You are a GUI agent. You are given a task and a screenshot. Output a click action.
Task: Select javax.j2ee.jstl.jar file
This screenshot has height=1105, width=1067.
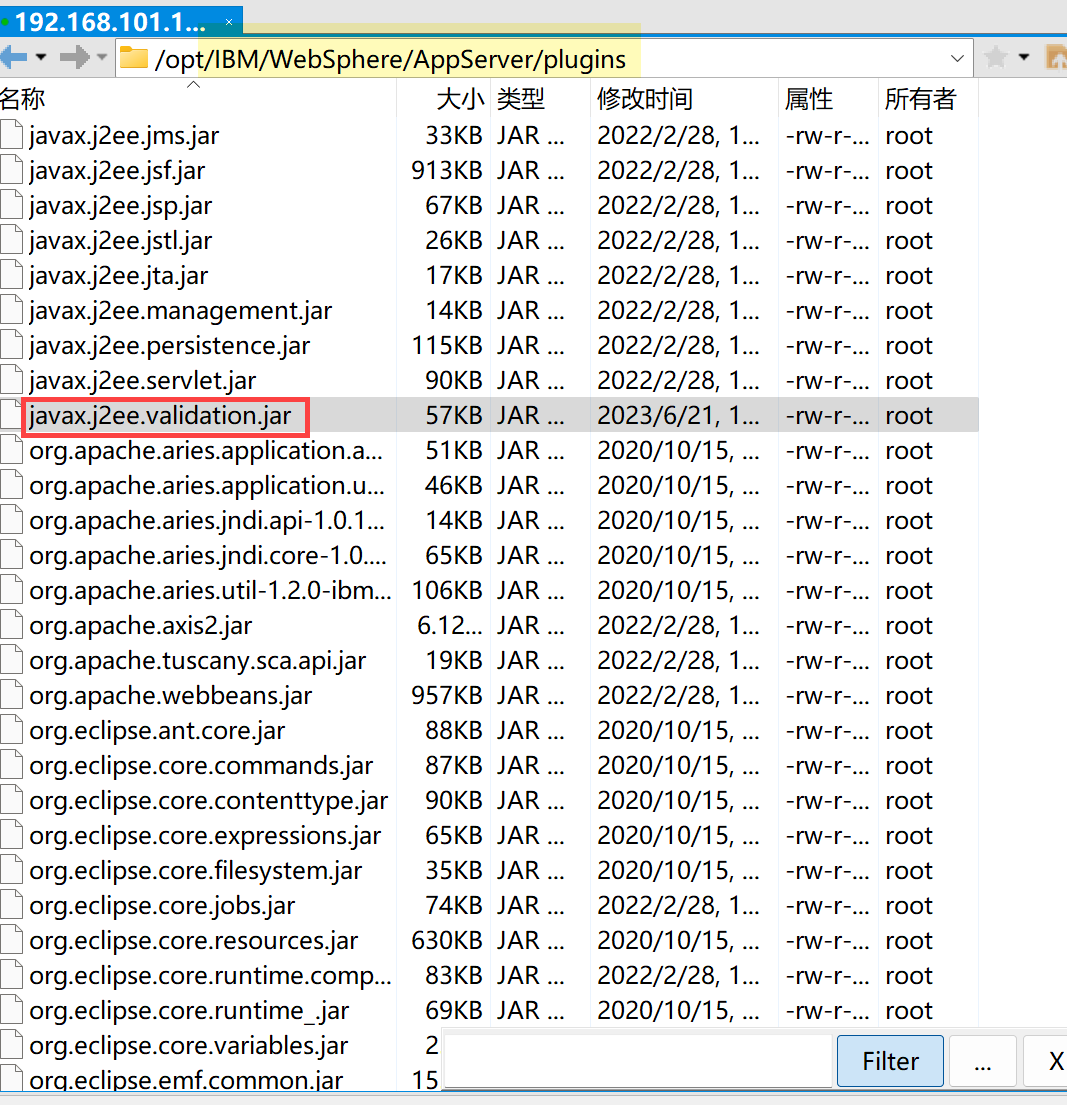121,241
